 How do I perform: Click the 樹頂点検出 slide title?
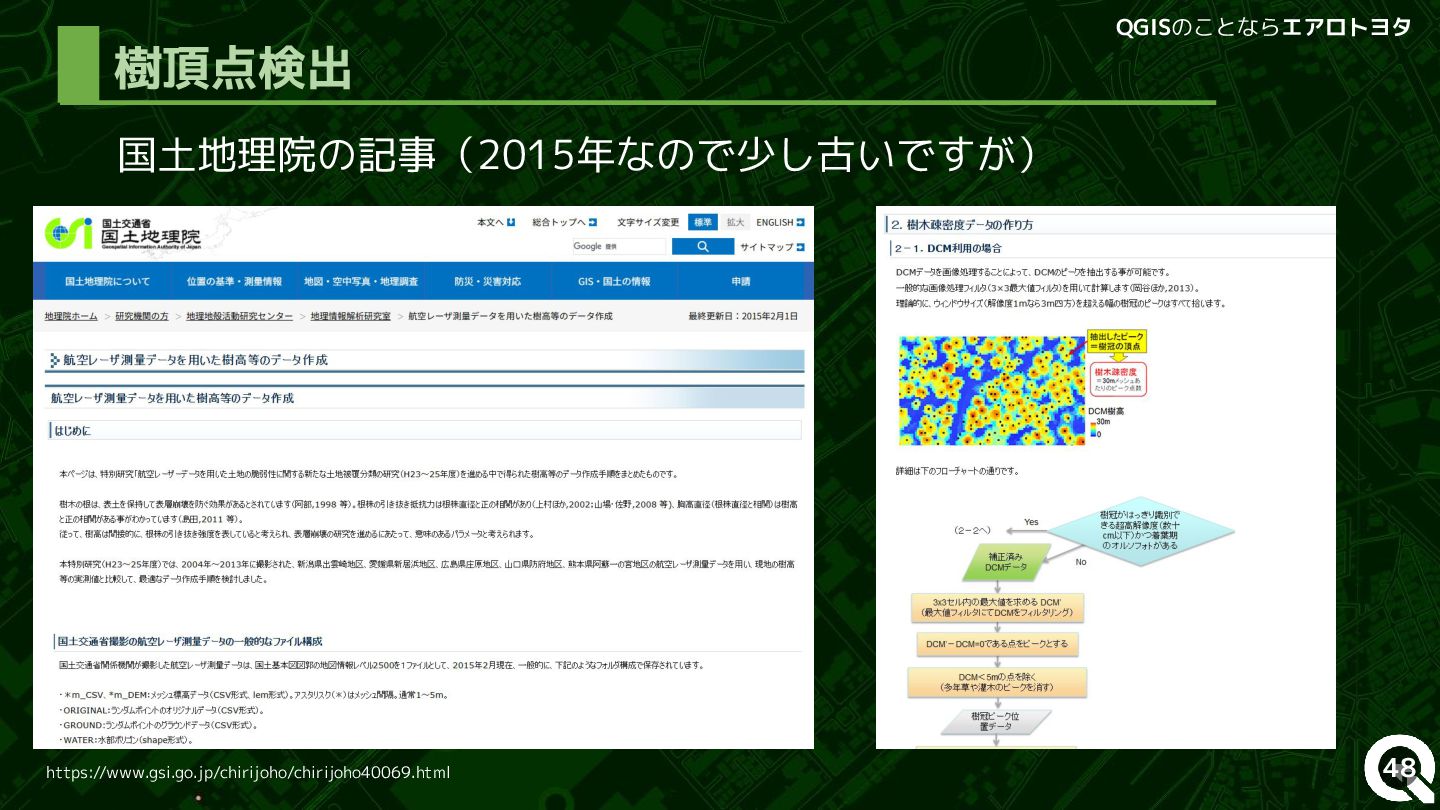pos(233,69)
